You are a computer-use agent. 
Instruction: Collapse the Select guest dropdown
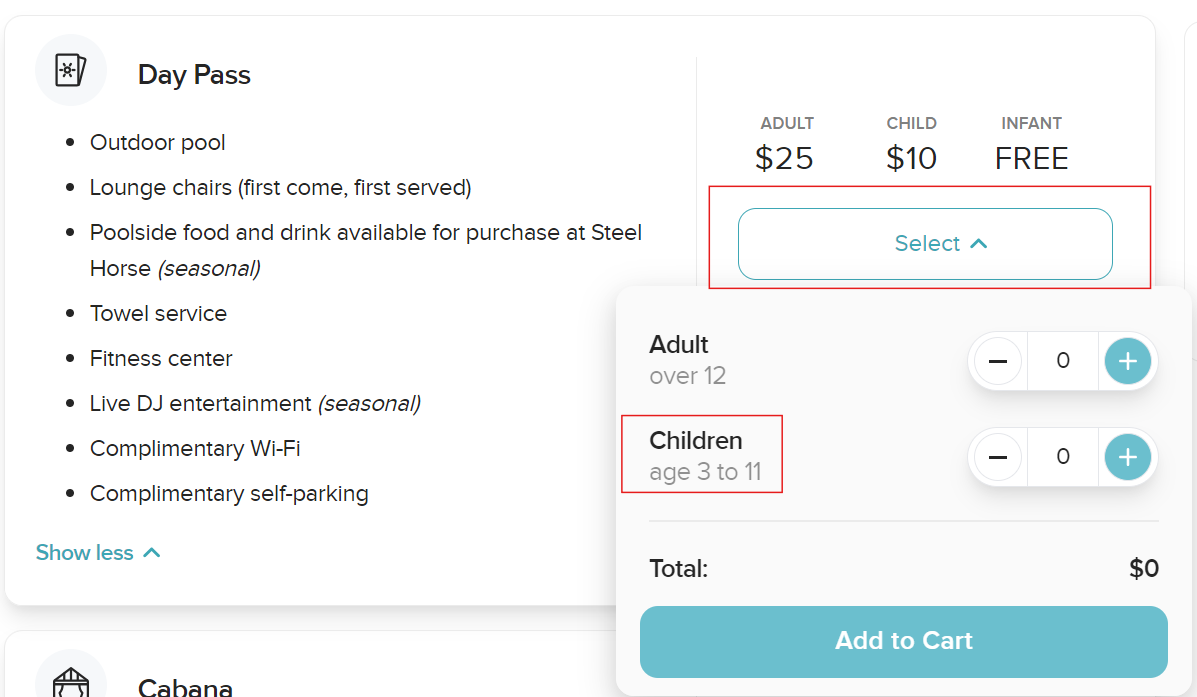tap(925, 244)
